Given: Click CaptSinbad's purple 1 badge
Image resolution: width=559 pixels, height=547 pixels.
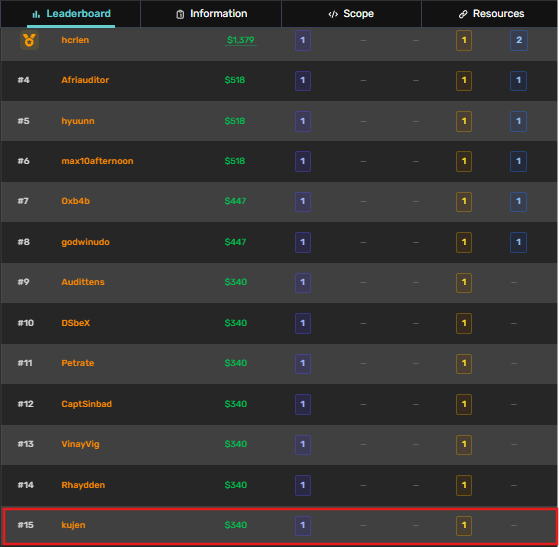Looking at the screenshot, I should point(303,404).
